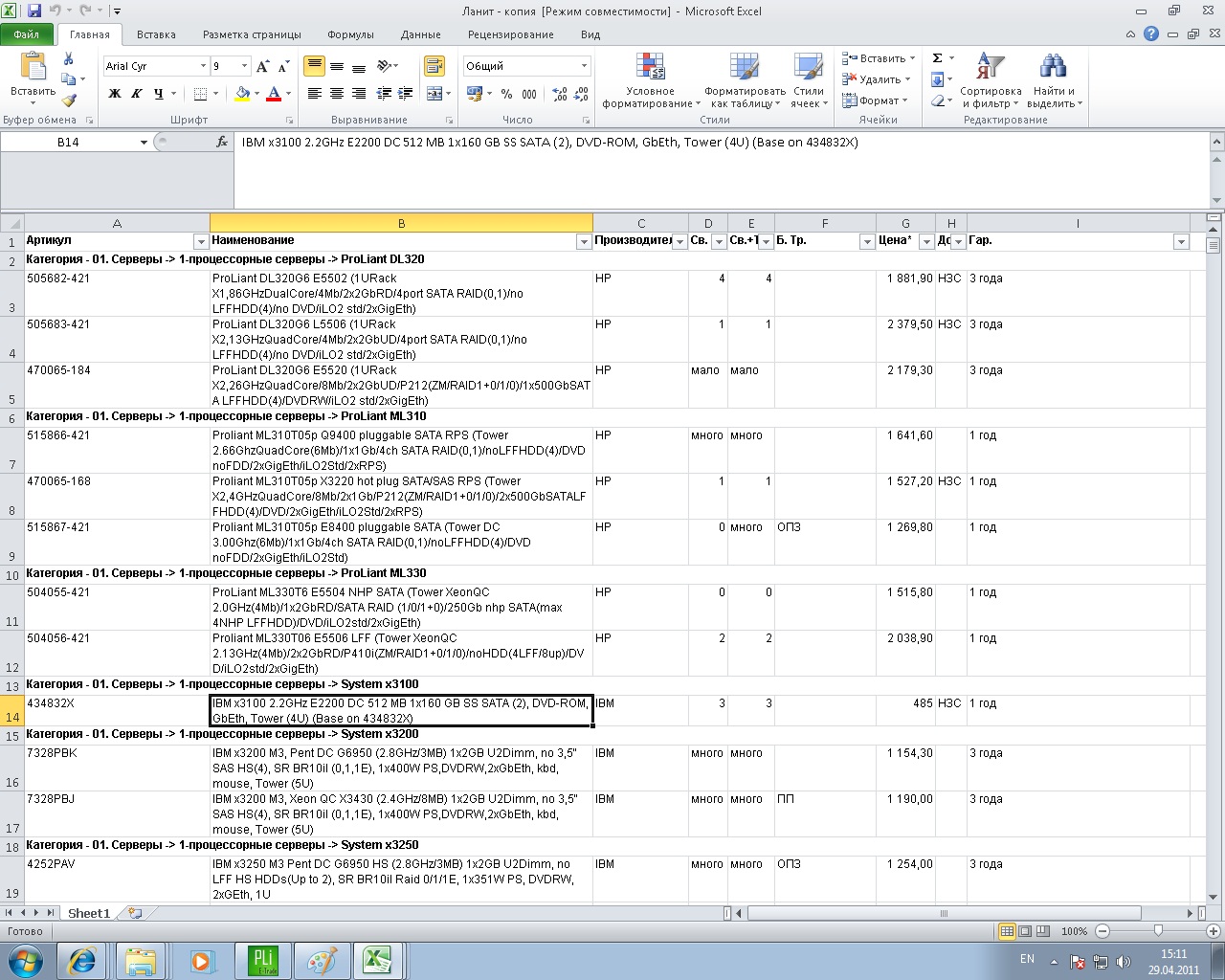The width and height of the screenshot is (1225, 980).
Task: Open the font size dropdown showing 9
Action: [x=245, y=66]
